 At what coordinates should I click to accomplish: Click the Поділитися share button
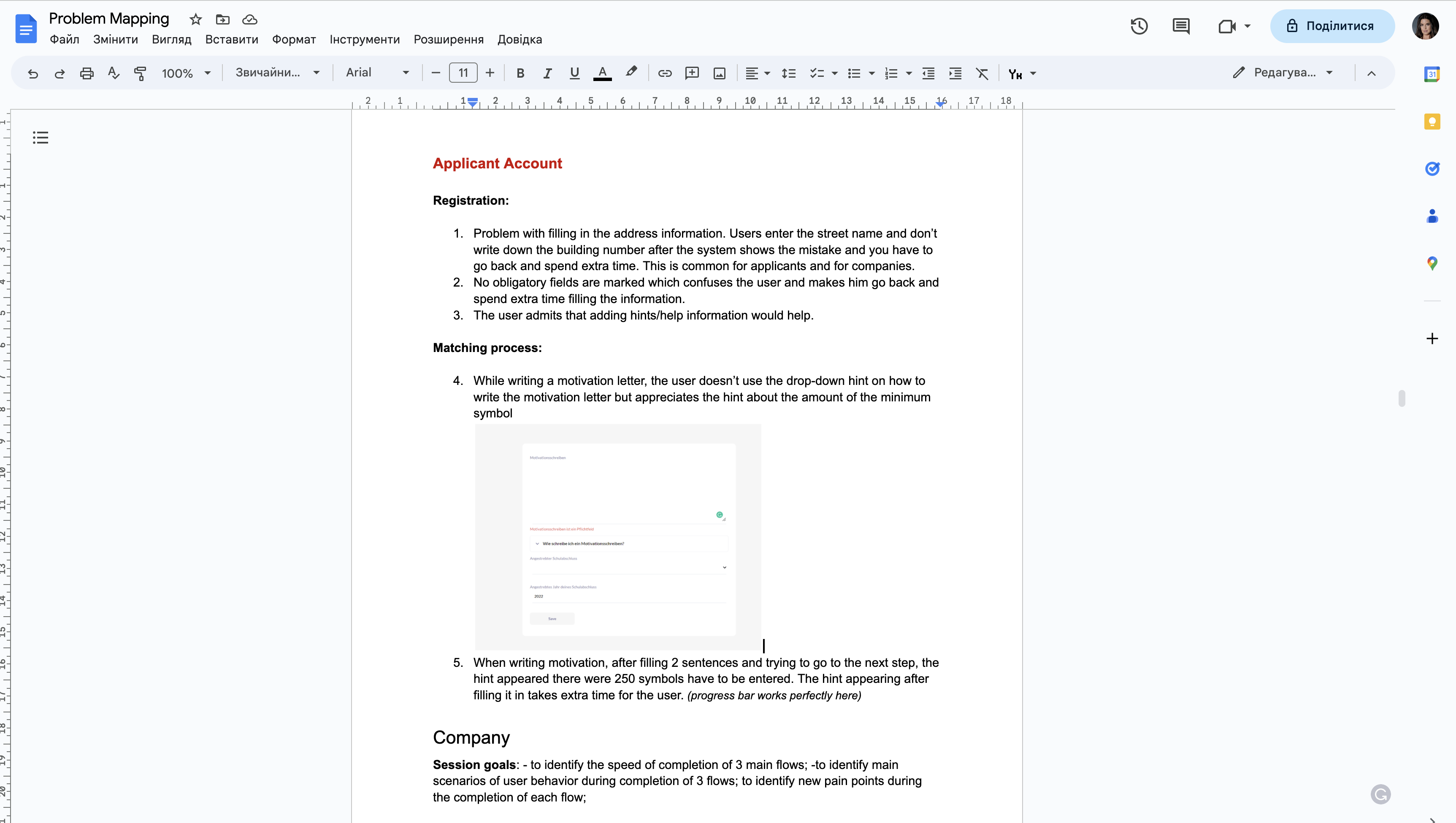[1332, 26]
